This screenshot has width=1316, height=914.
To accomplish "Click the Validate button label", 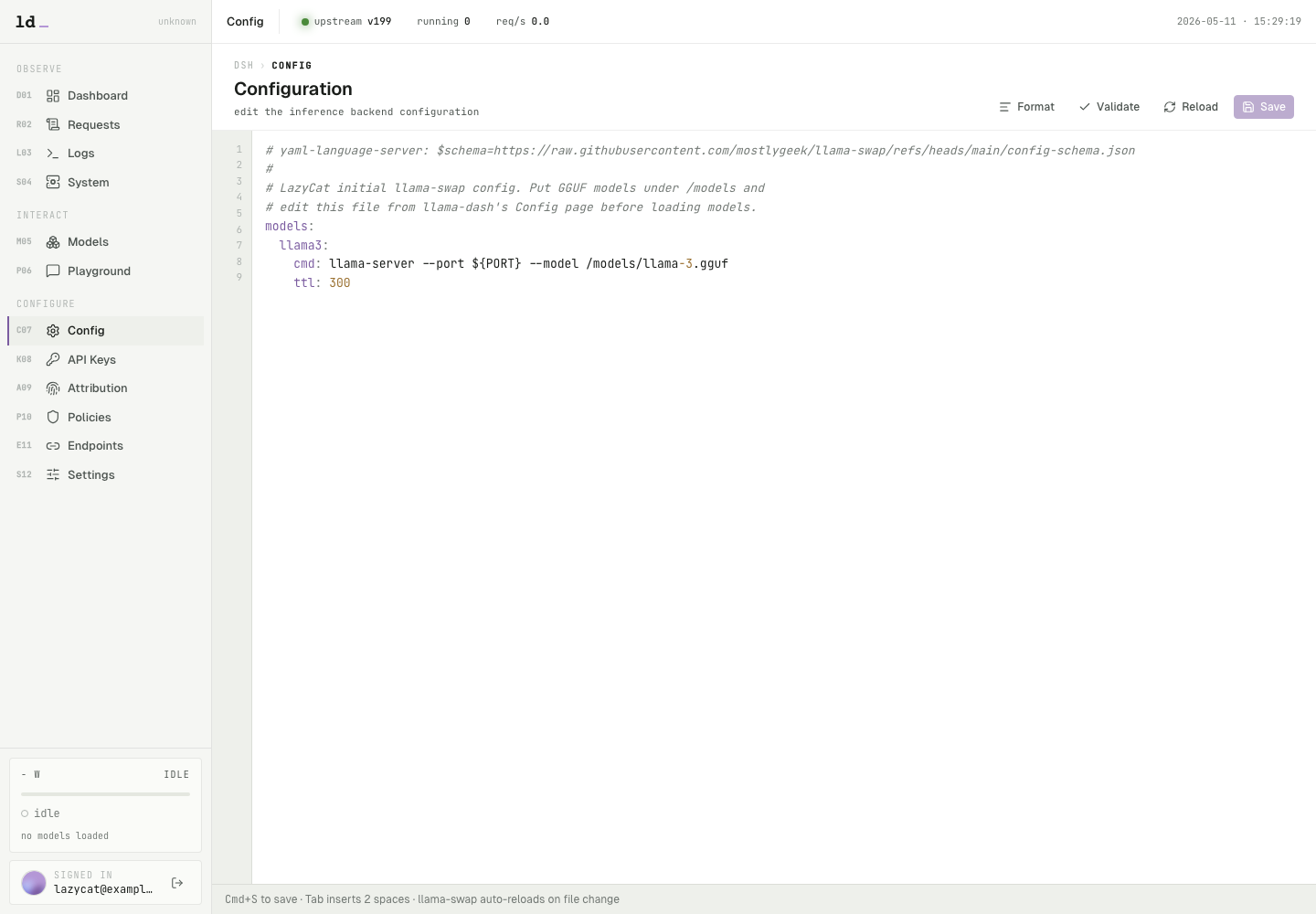I will (1118, 107).
